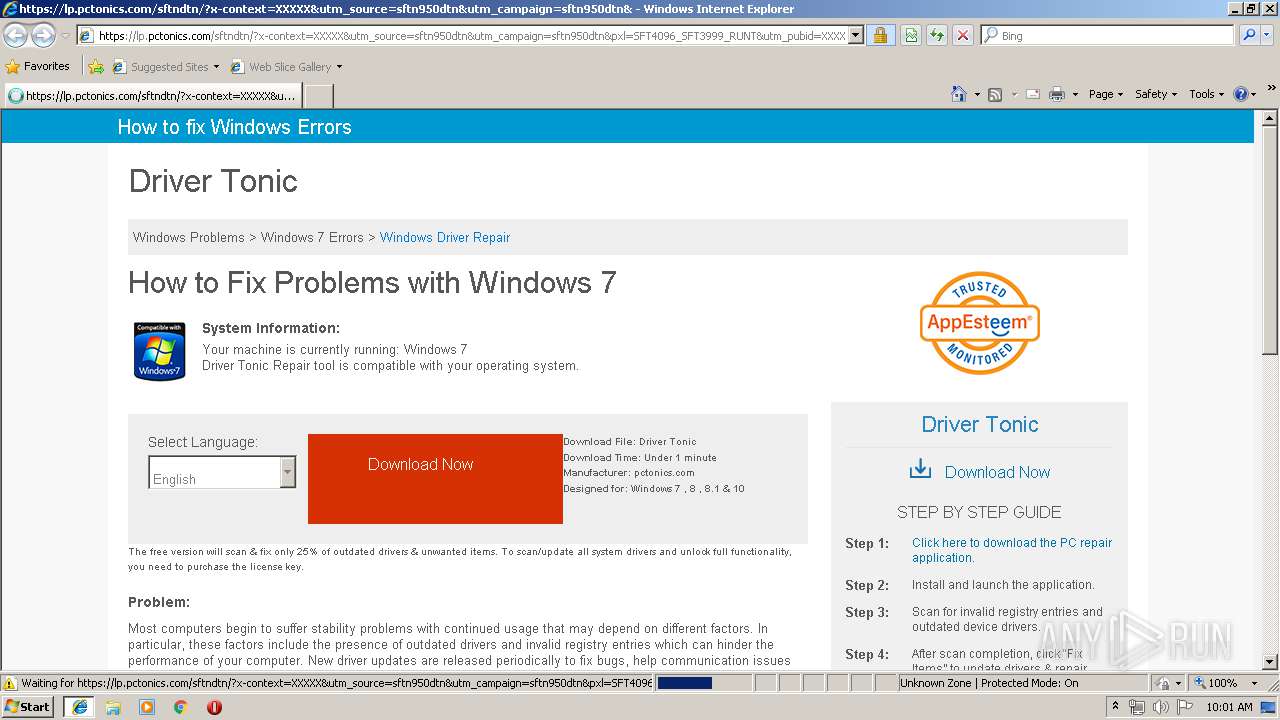Screen dimensions: 1280x720
Task: Open the Select Language English dropdown
Action: pyautogui.click(x=222, y=472)
